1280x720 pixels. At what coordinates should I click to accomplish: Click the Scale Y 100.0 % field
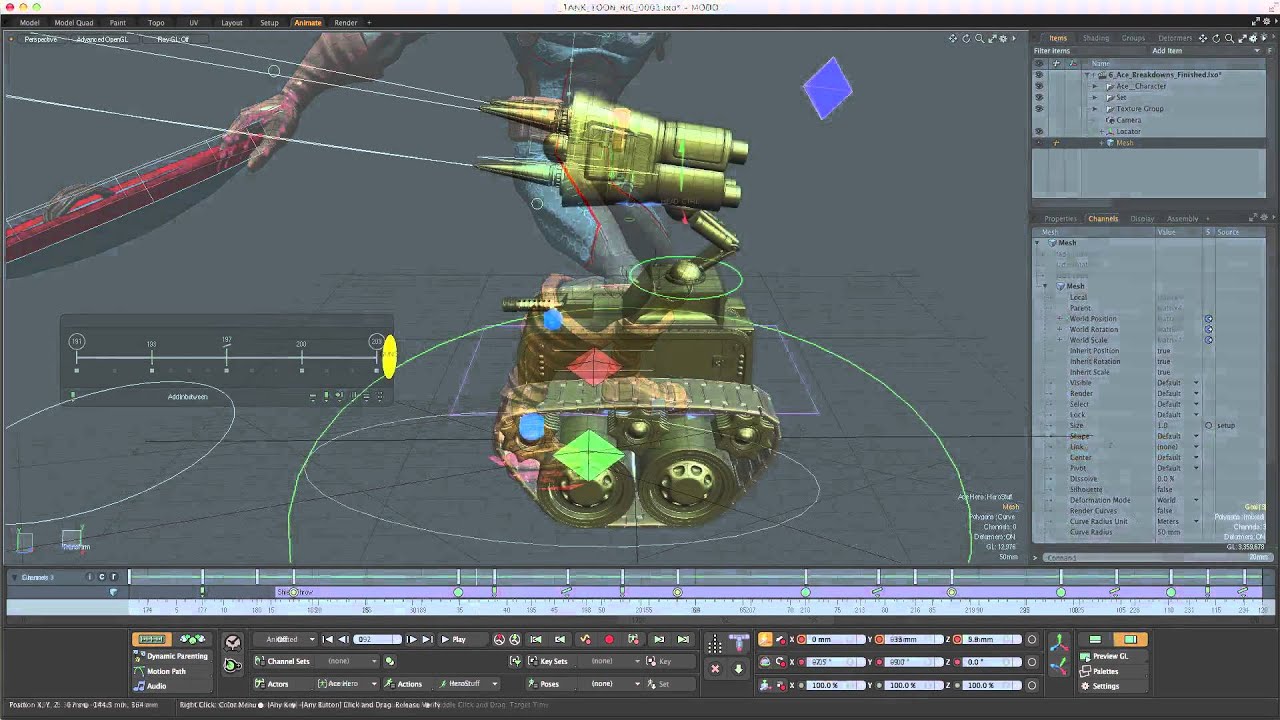tap(915, 685)
